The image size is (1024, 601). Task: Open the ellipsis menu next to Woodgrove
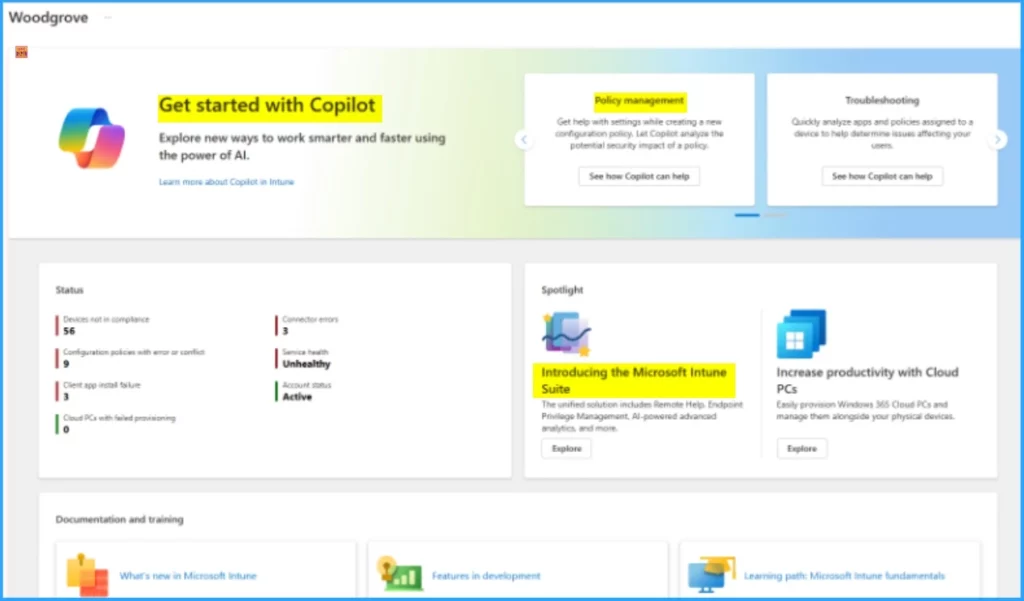[x=108, y=18]
